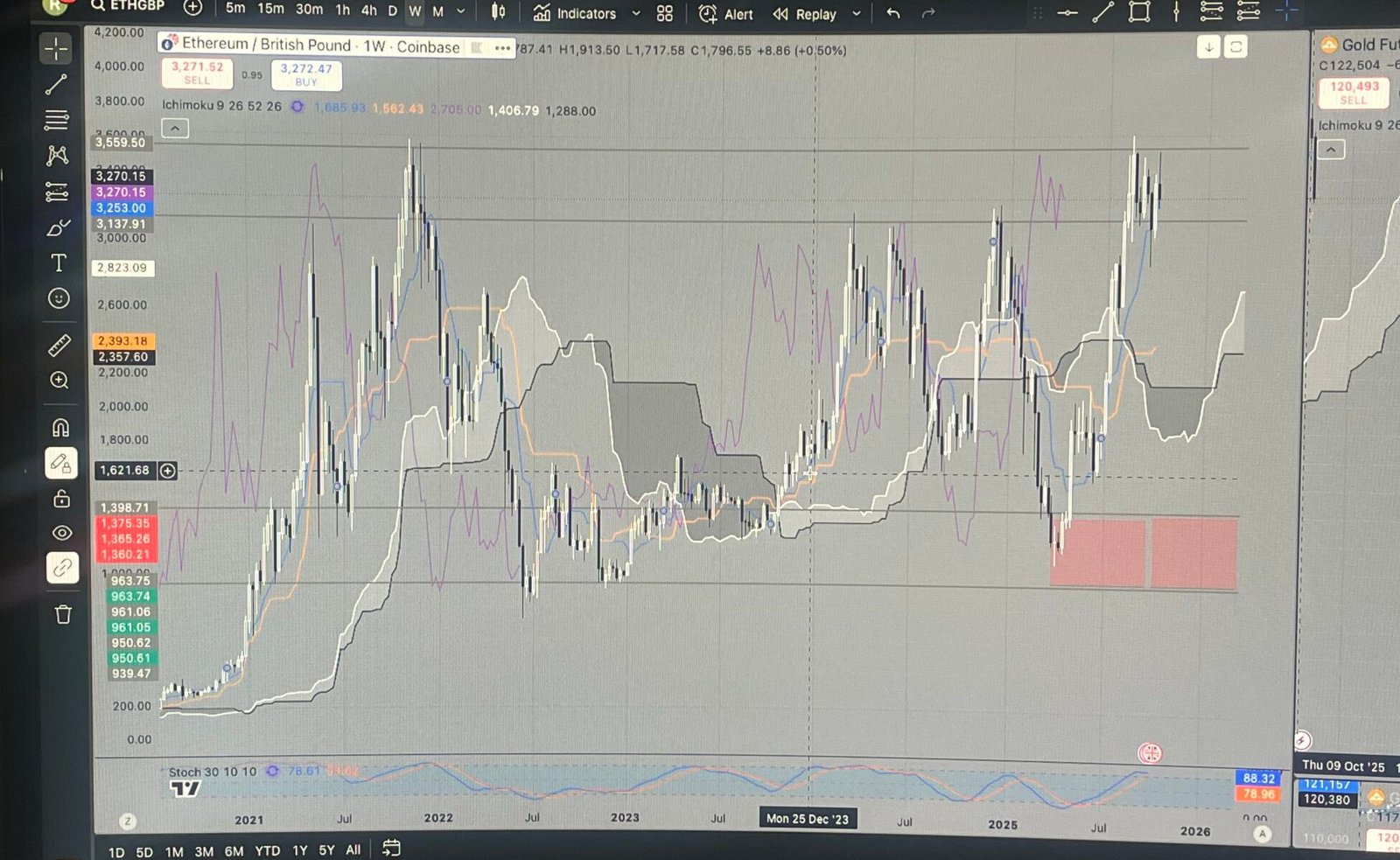Activate the magnet snap mode
This screenshot has width=1400, height=860.
coord(60,428)
